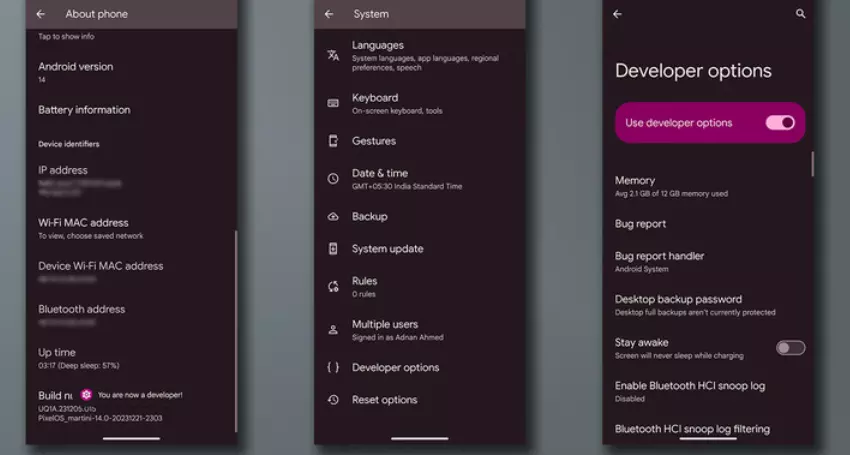Tap Device Wi-Fi MAC address entry

tap(131, 272)
